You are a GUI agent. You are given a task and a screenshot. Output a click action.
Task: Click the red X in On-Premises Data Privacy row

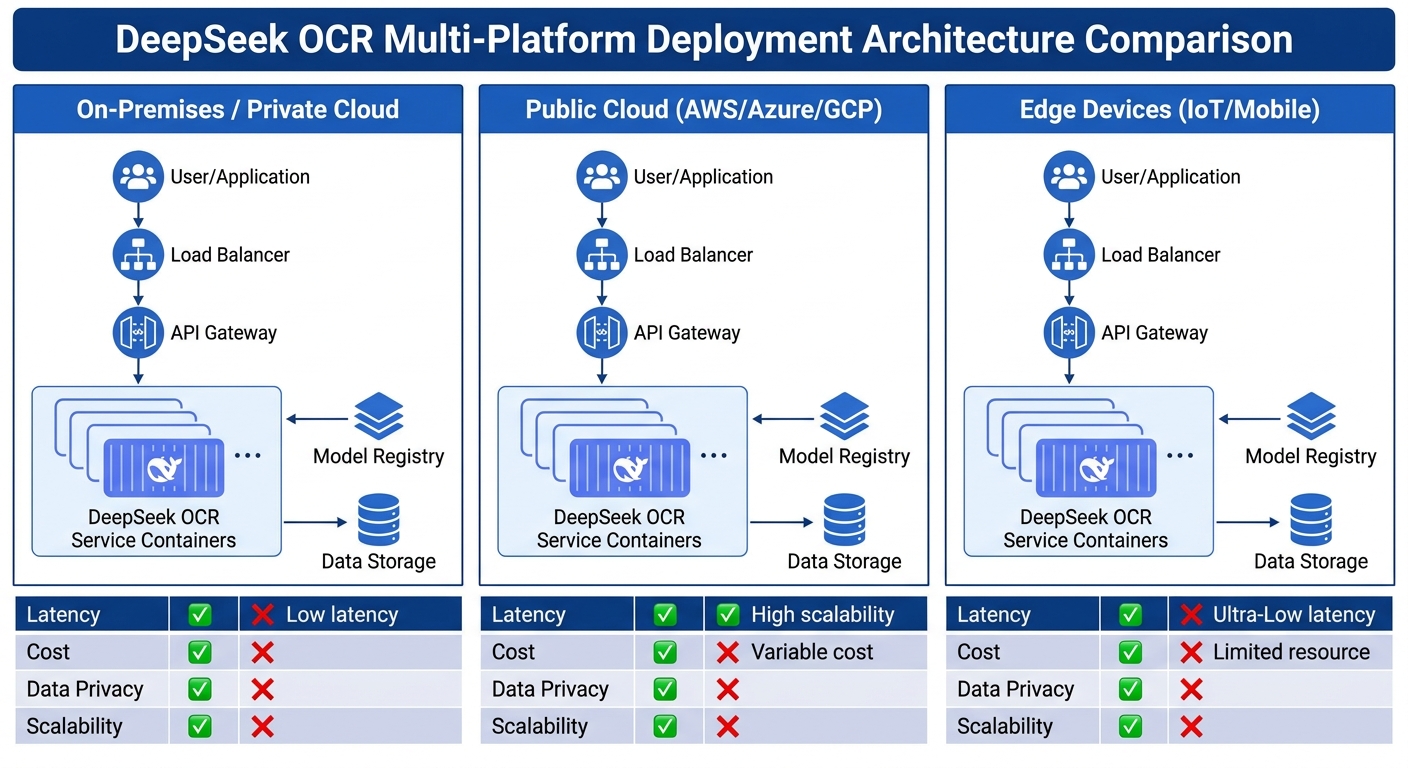[x=262, y=689]
